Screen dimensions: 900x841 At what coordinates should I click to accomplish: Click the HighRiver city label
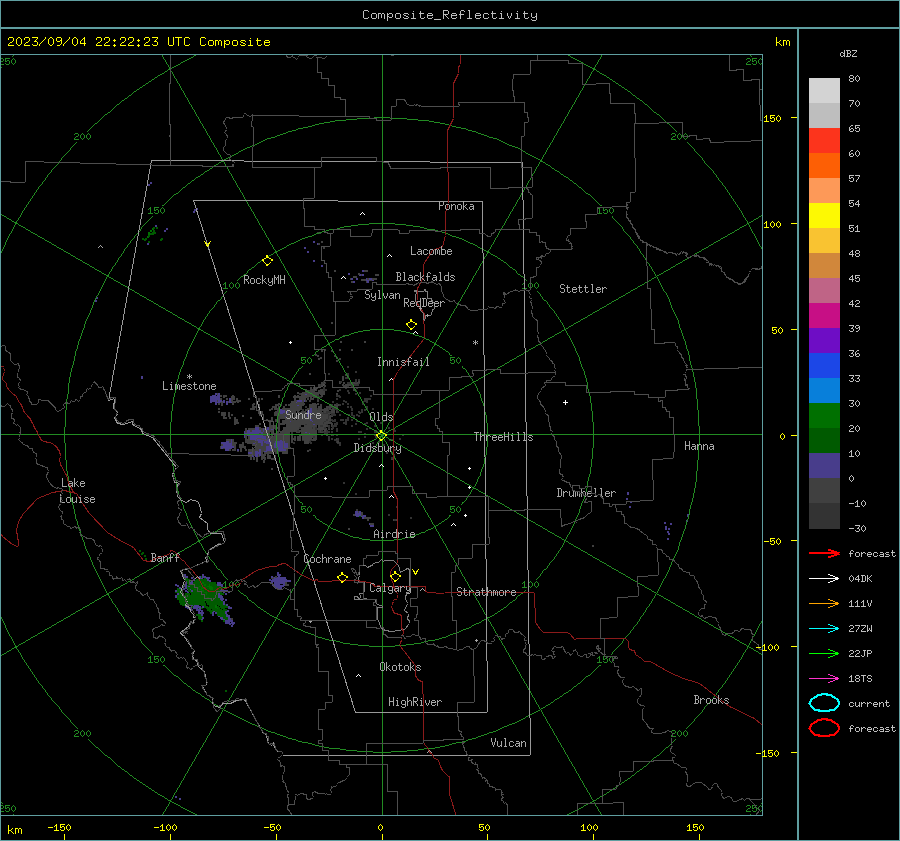point(415,702)
